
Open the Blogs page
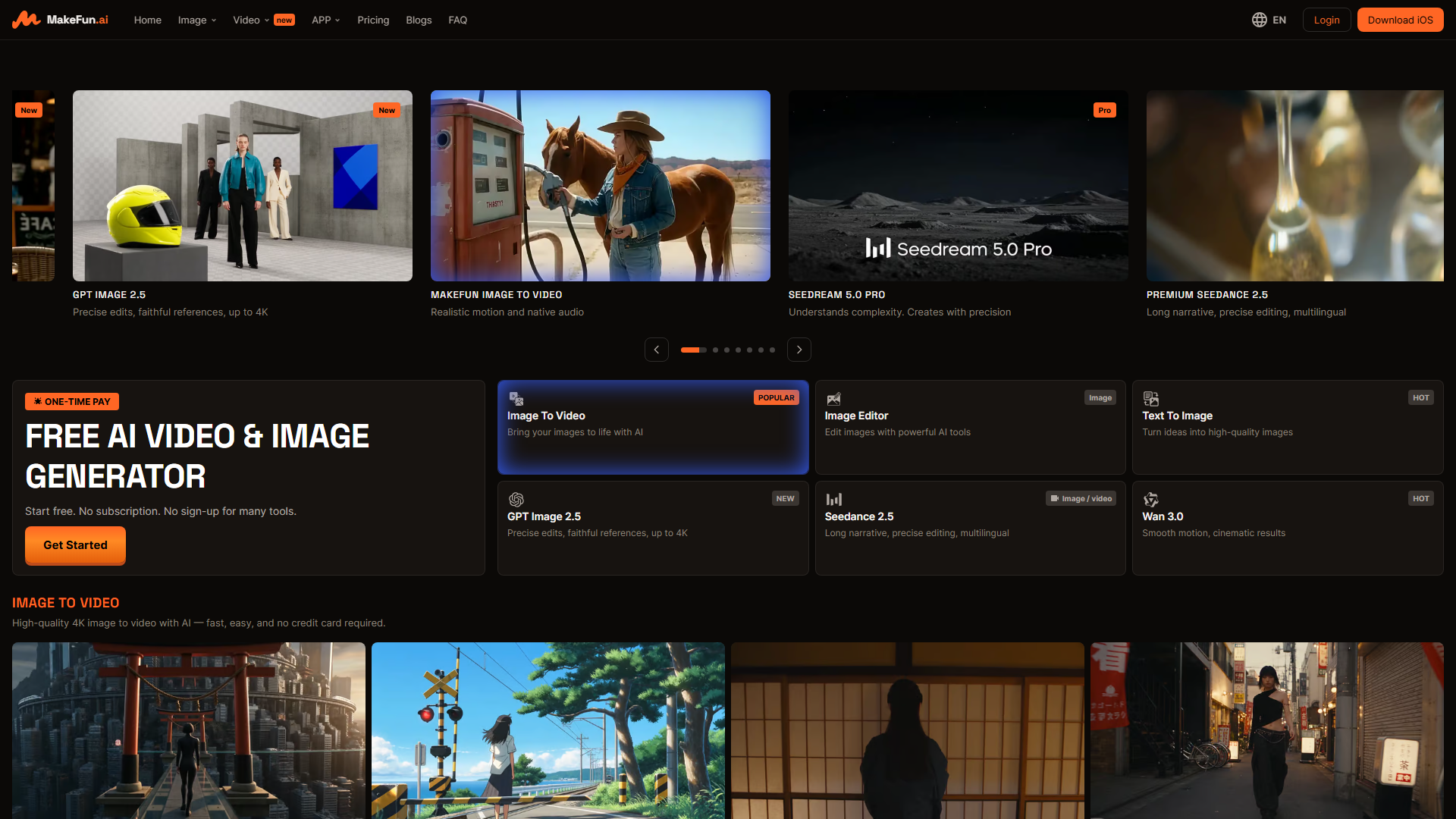point(419,20)
